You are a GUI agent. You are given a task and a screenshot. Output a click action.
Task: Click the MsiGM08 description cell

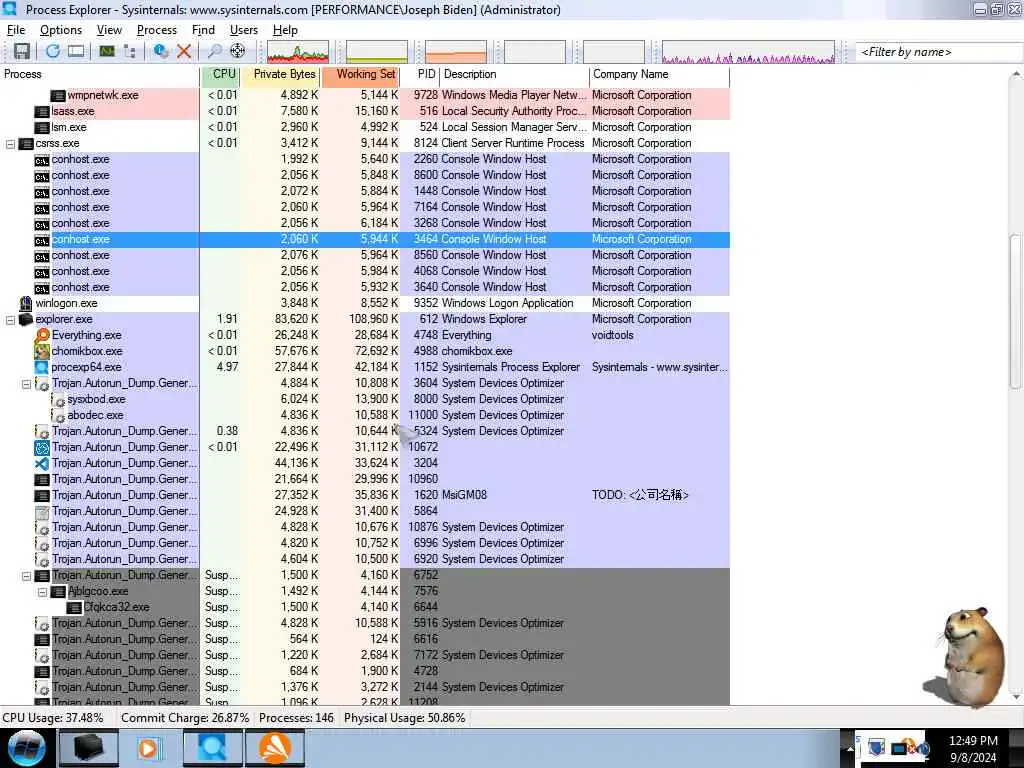click(464, 495)
